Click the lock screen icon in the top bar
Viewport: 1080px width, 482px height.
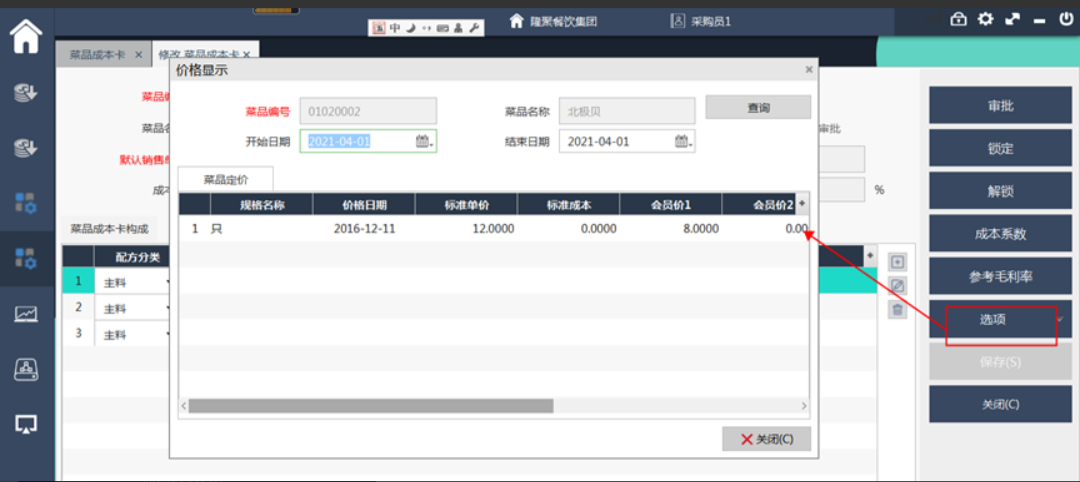[x=958, y=19]
